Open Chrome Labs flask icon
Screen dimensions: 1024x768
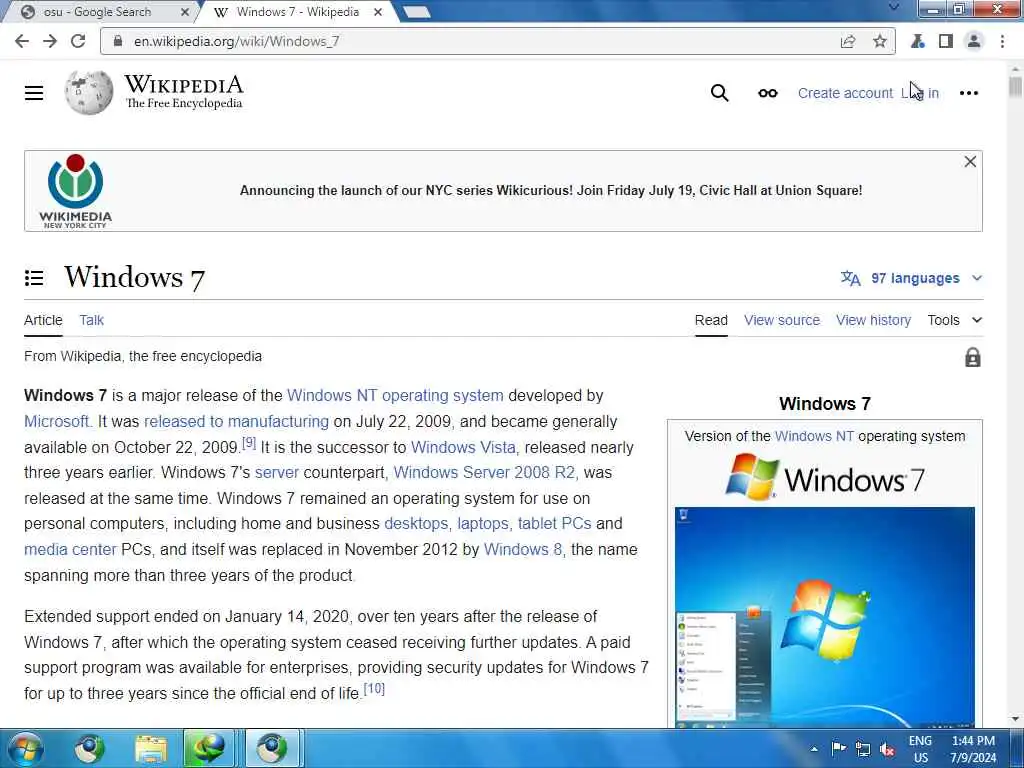click(918, 41)
